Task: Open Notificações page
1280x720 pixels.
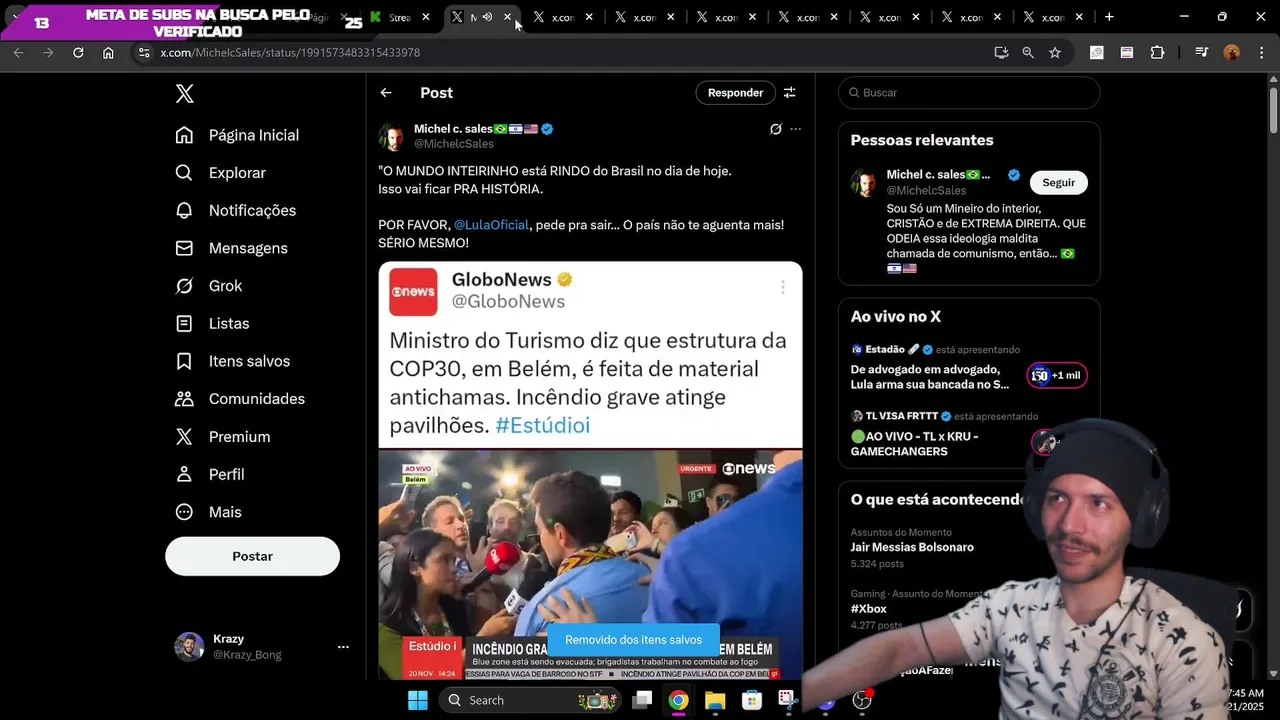Action: point(235,210)
